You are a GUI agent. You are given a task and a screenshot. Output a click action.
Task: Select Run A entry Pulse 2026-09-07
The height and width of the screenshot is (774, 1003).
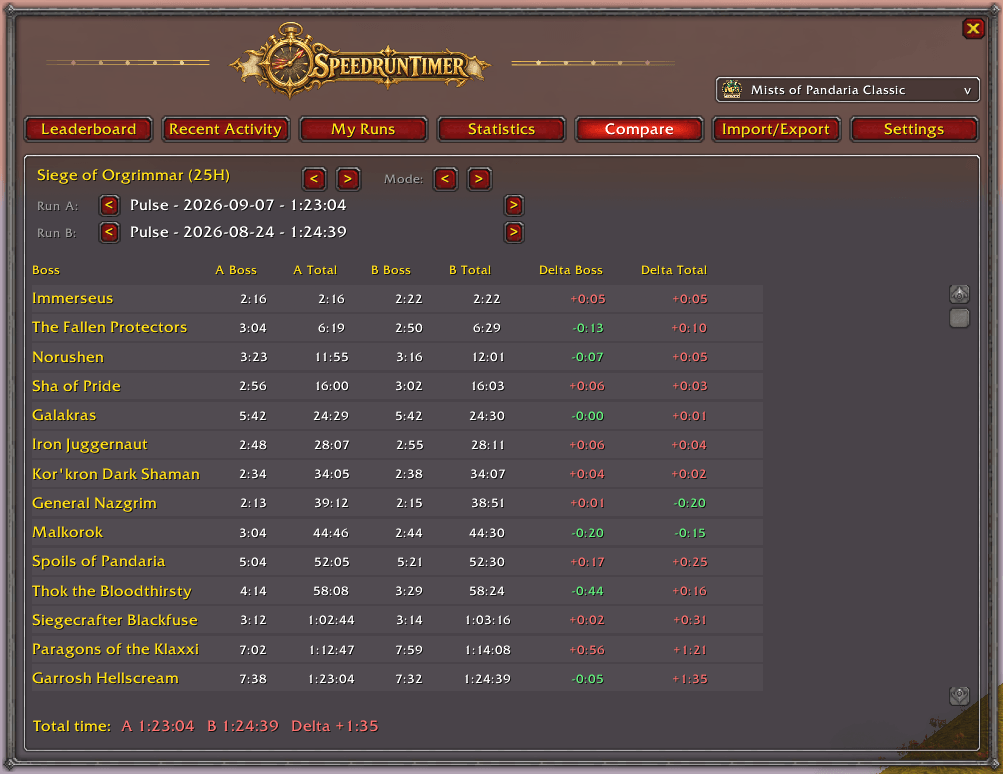pos(238,205)
